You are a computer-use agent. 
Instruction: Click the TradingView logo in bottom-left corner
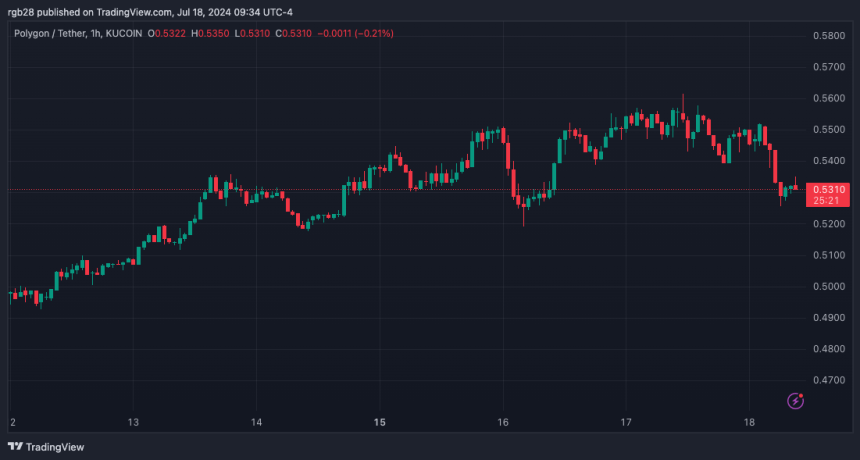pyautogui.click(x=47, y=447)
